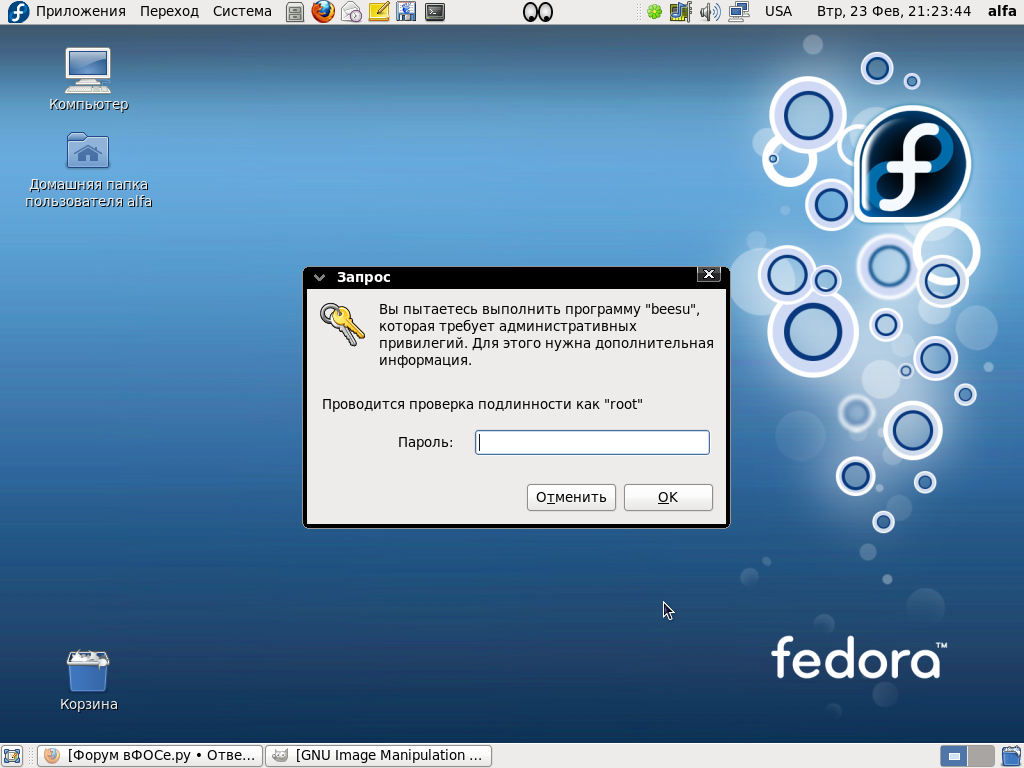Launch Firefox from the top panel

[323, 12]
